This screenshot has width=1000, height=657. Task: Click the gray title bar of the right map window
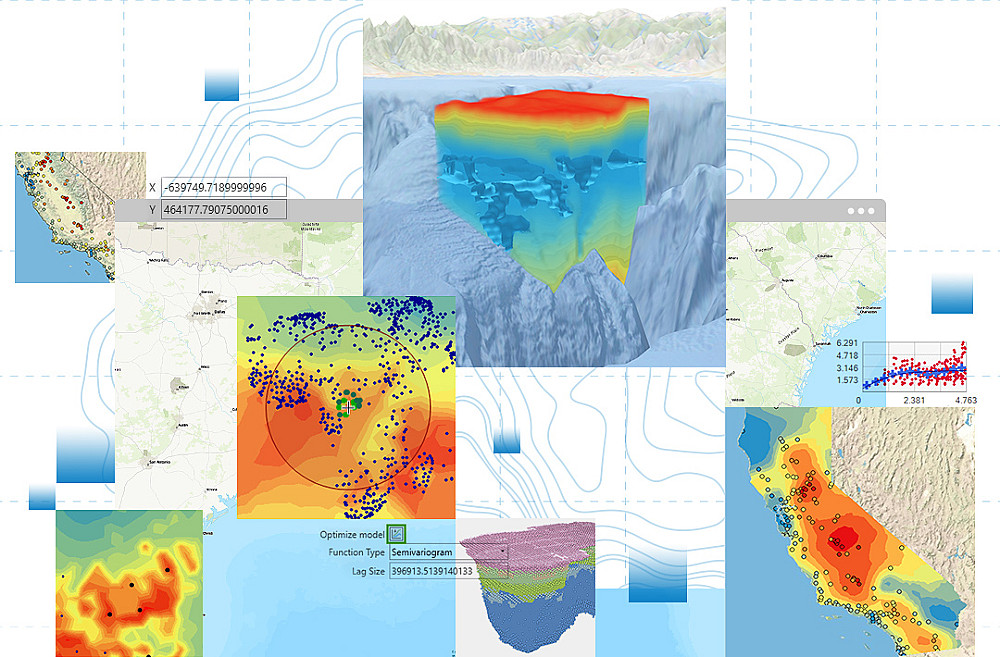(805, 211)
